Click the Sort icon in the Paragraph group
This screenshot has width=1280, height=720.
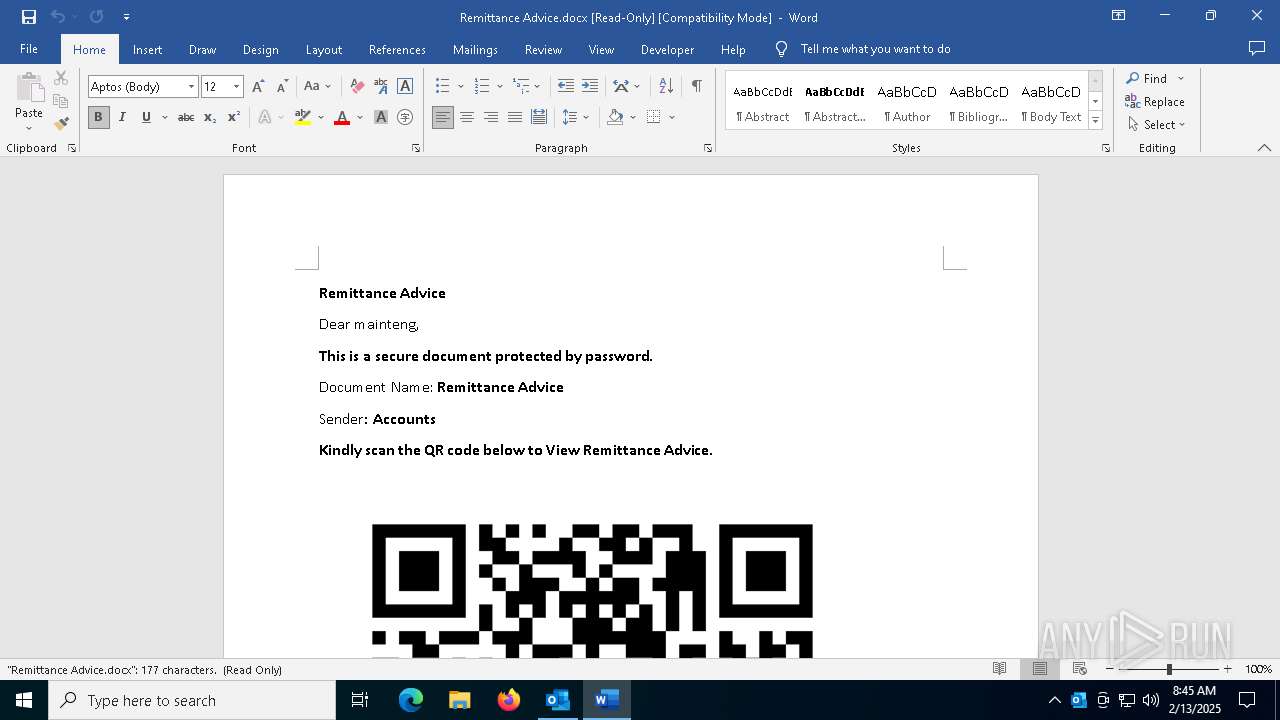(x=666, y=87)
